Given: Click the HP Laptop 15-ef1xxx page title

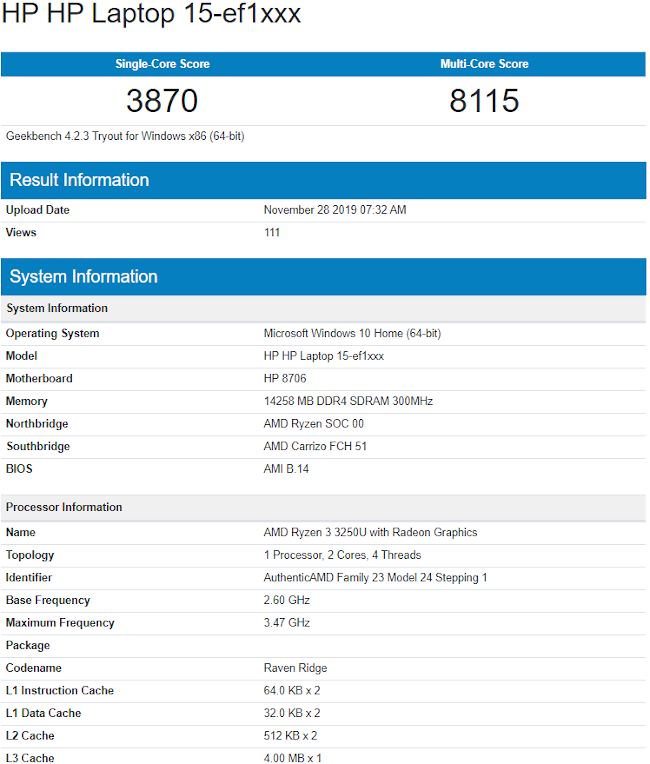Looking at the screenshot, I should pyautogui.click(x=151, y=15).
